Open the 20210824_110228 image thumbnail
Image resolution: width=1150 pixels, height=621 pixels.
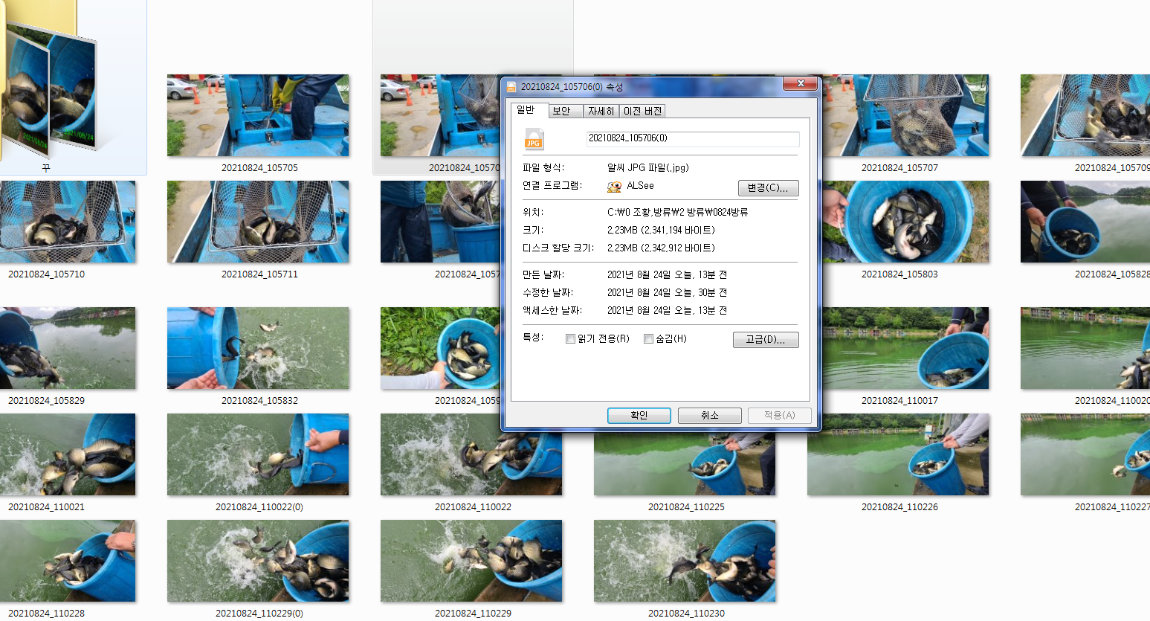pos(68,561)
